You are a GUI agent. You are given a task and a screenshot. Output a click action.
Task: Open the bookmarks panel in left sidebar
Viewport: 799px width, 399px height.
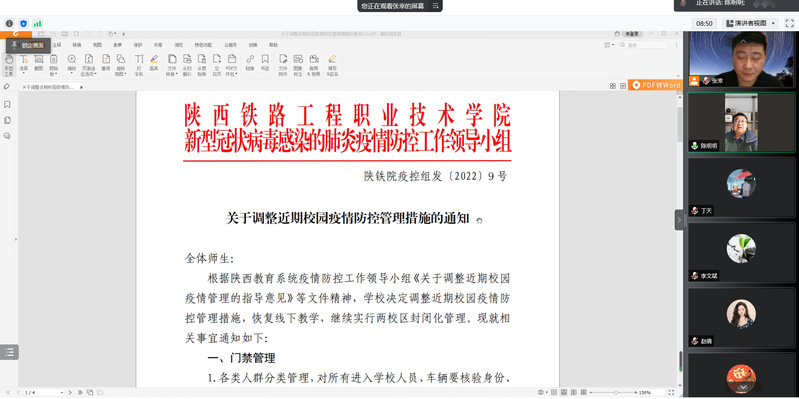(7, 104)
